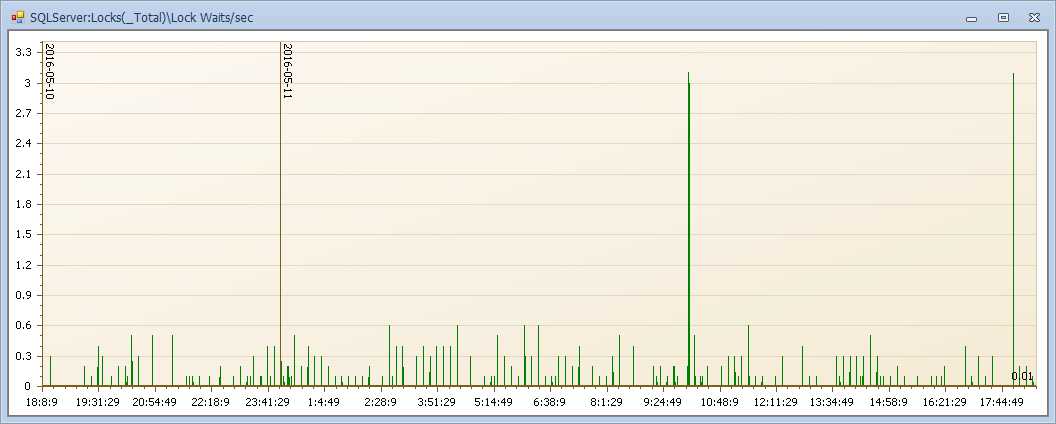
Task: Click the 2.4 y-axis label
Action: [x=24, y=143]
